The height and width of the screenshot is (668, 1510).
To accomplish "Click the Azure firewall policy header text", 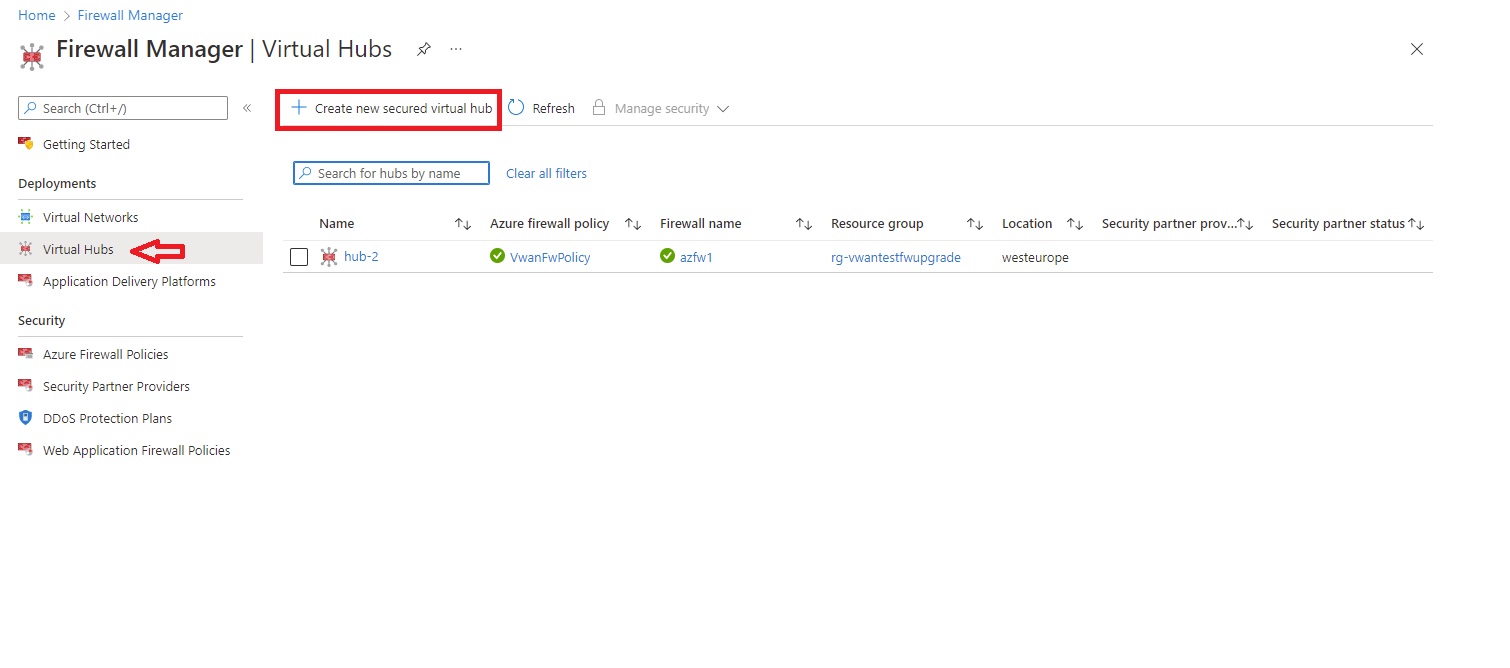I will point(549,224).
